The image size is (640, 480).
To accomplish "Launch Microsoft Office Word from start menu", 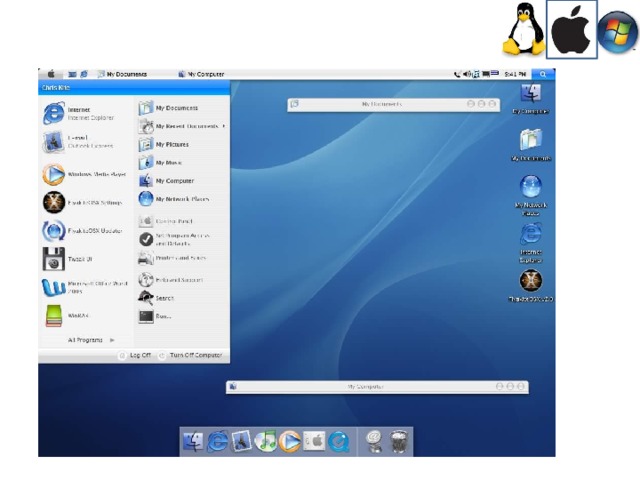I will click(x=85, y=287).
